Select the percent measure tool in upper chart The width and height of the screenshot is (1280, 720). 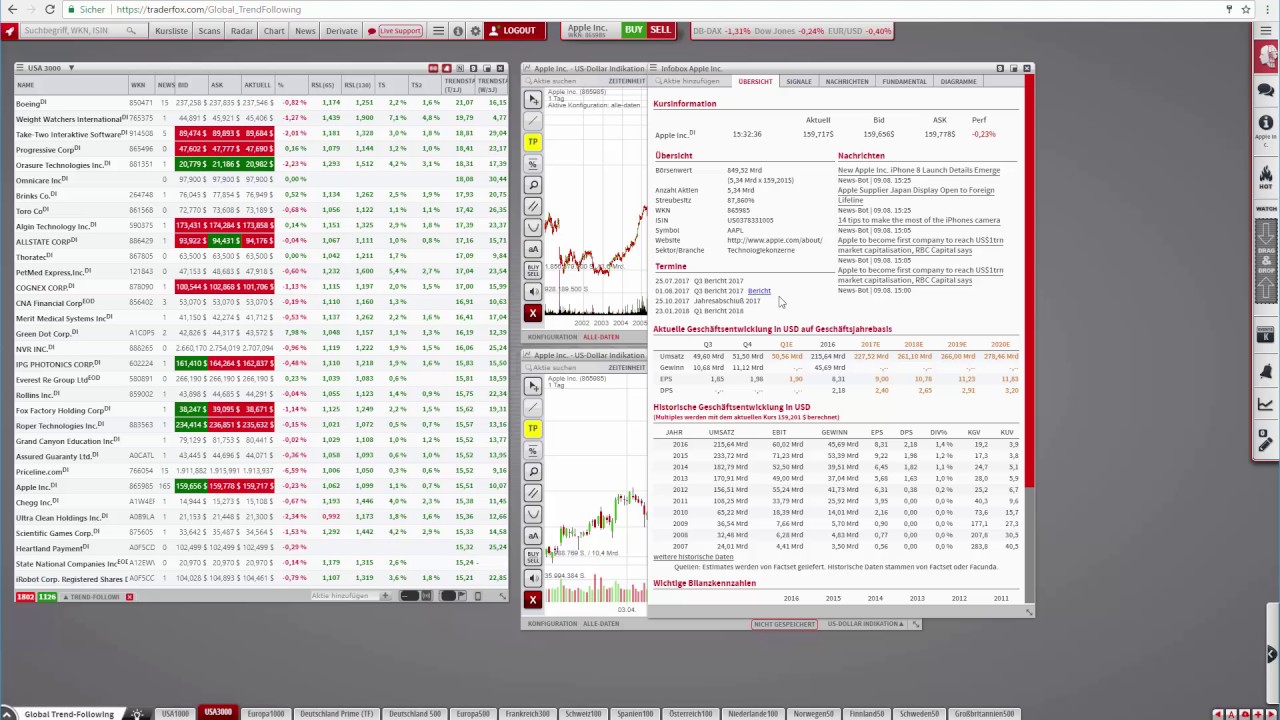[533, 163]
